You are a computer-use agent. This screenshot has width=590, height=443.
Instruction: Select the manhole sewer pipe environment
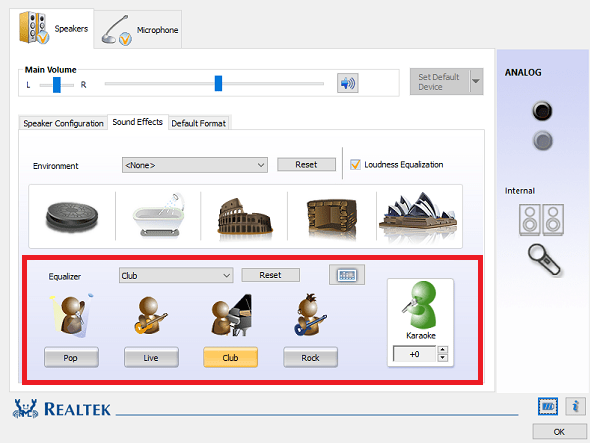[72, 216]
